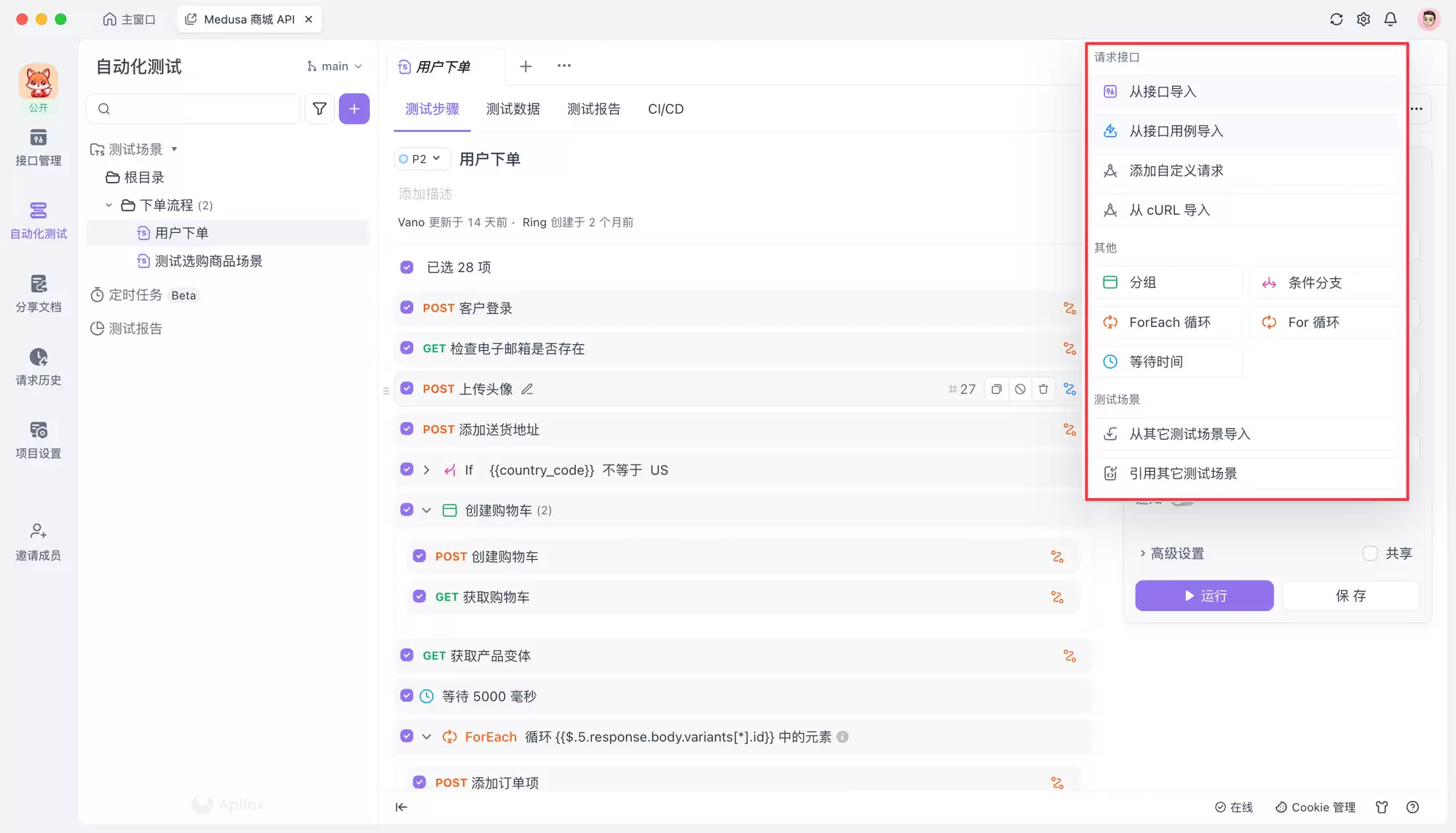The height and width of the screenshot is (833, 1456).
Task: Click the 添加描述 description field
Action: [425, 194]
